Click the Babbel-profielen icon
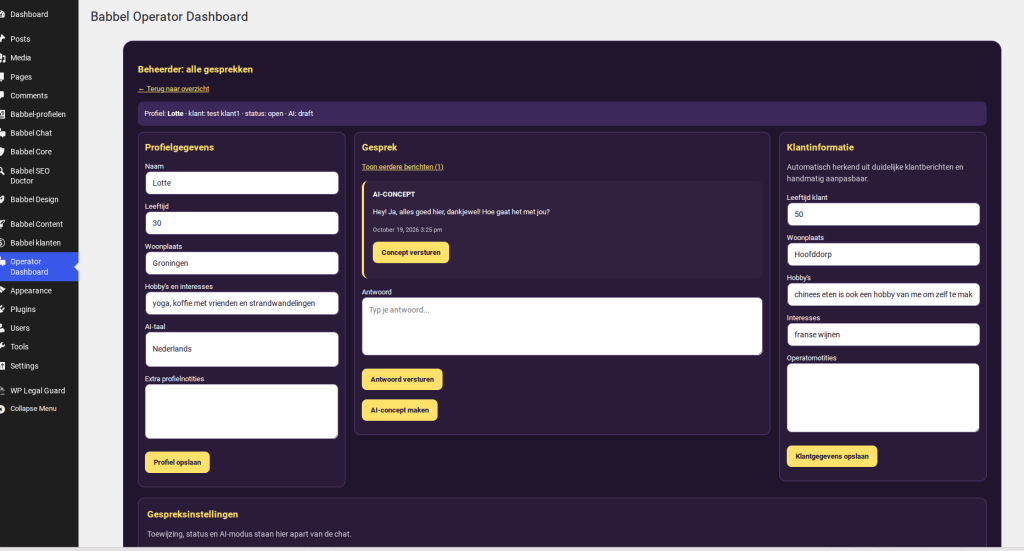The image size is (1024, 551). click(x=3, y=114)
